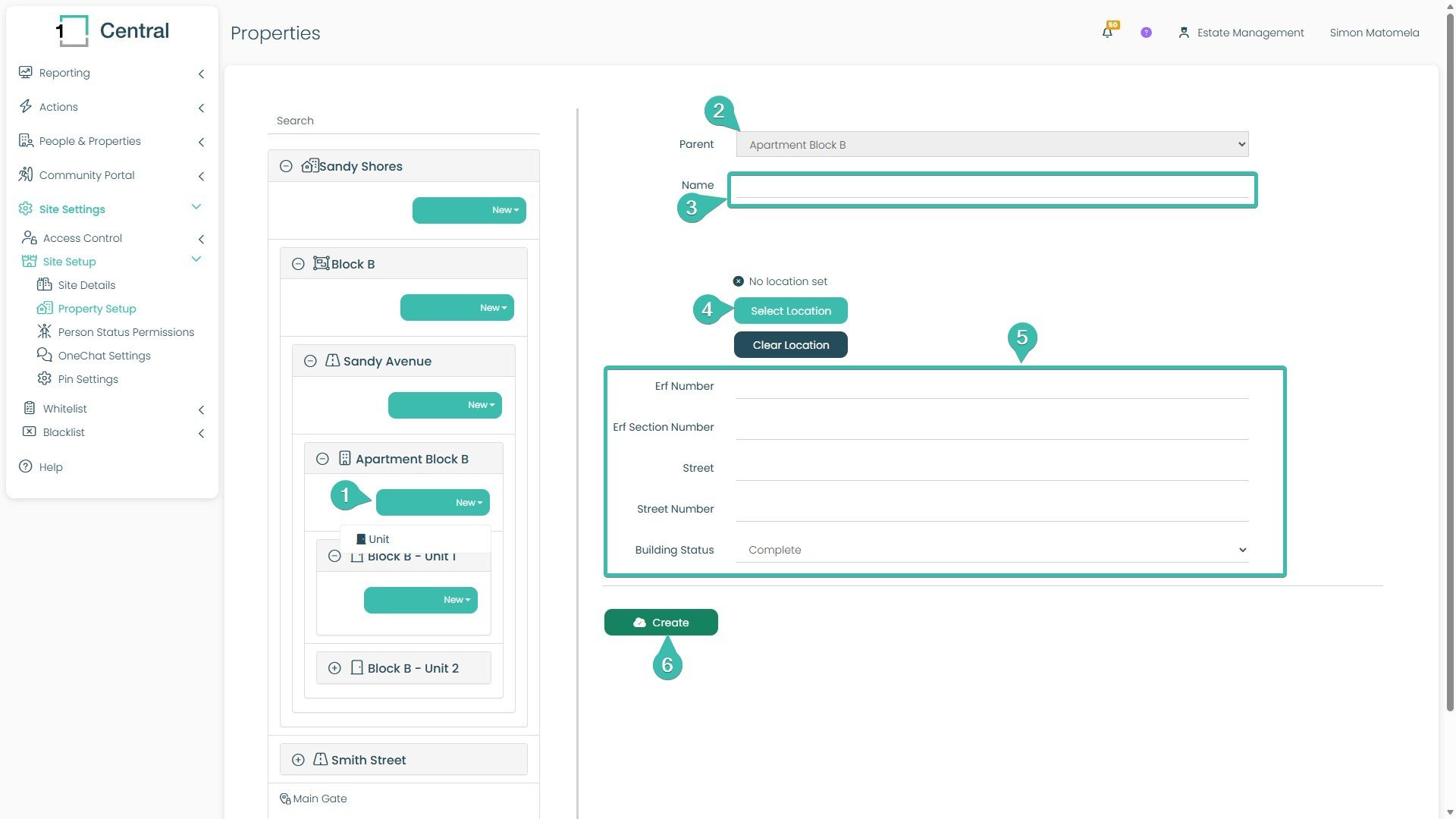The image size is (1456, 819).
Task: Open the New dropdown under Block B - Unit 1
Action: (x=421, y=600)
